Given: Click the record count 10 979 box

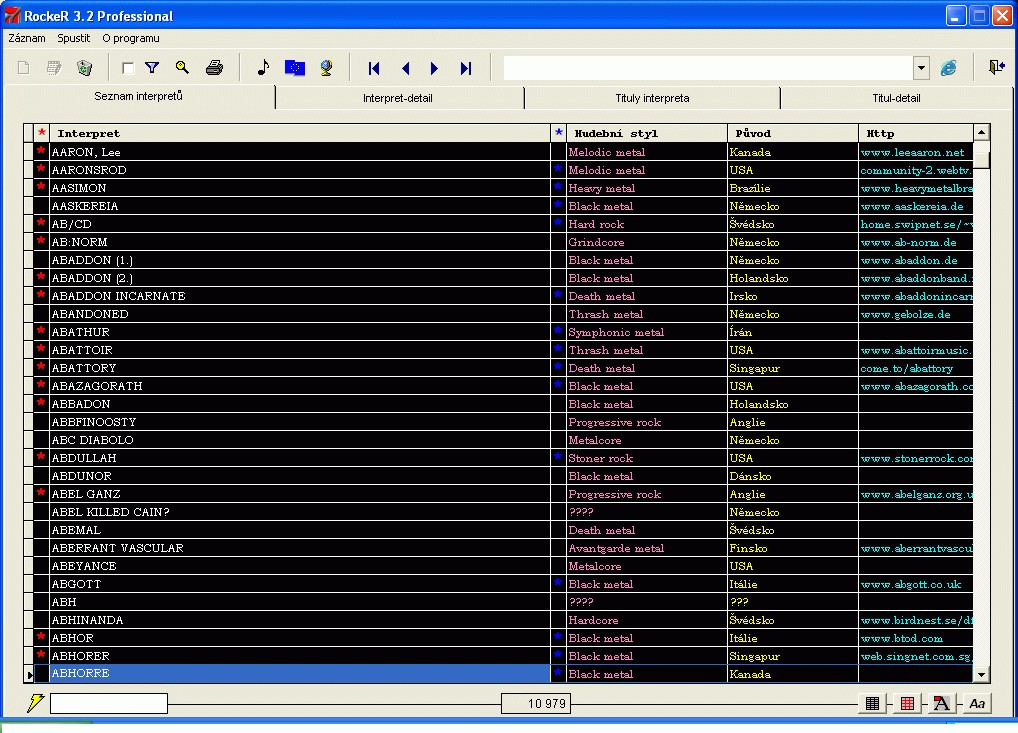Looking at the screenshot, I should [536, 703].
